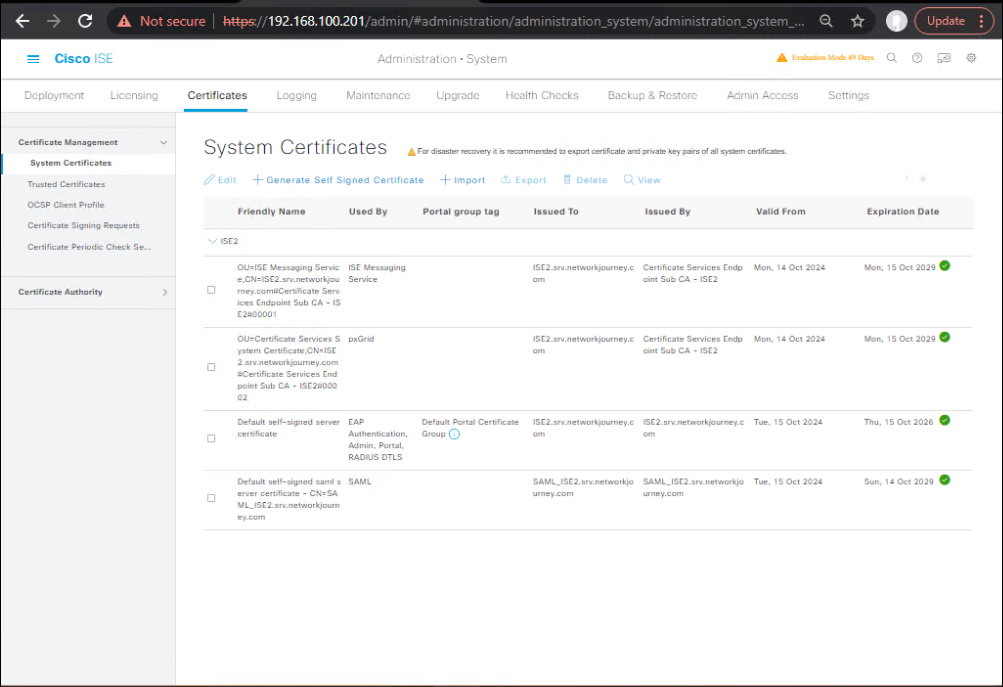Open the header gear settings icon
Image resolution: width=1003 pixels, height=687 pixels.
click(971, 58)
